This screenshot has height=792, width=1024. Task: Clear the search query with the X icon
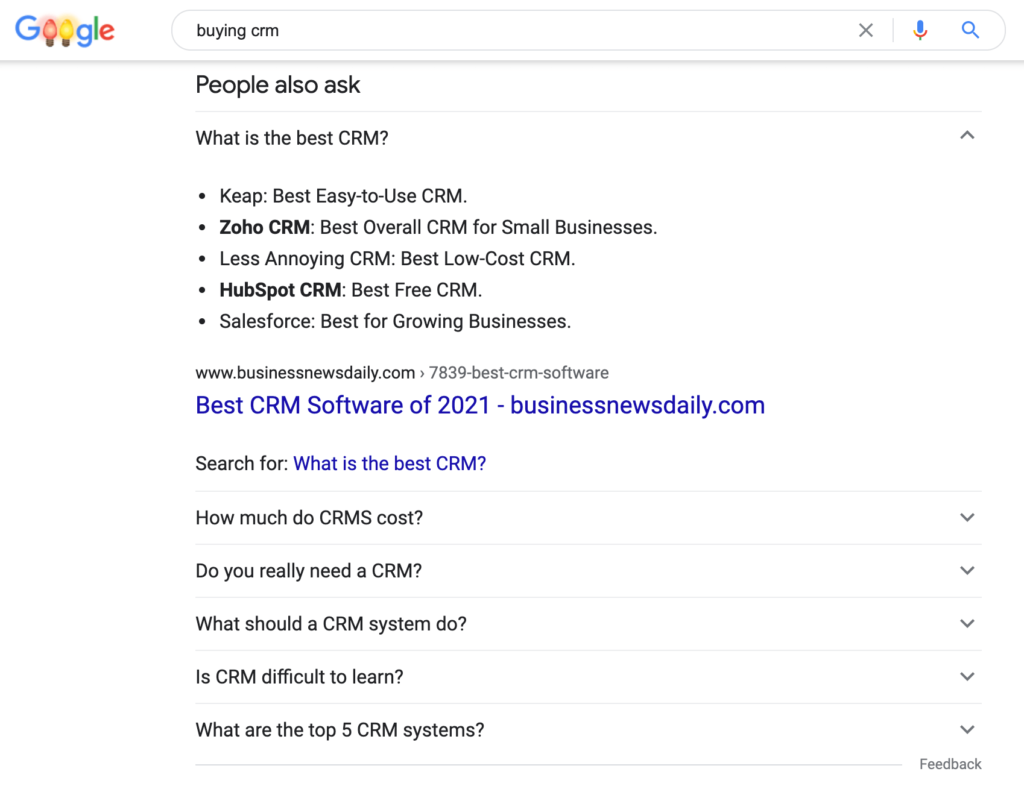coord(866,30)
